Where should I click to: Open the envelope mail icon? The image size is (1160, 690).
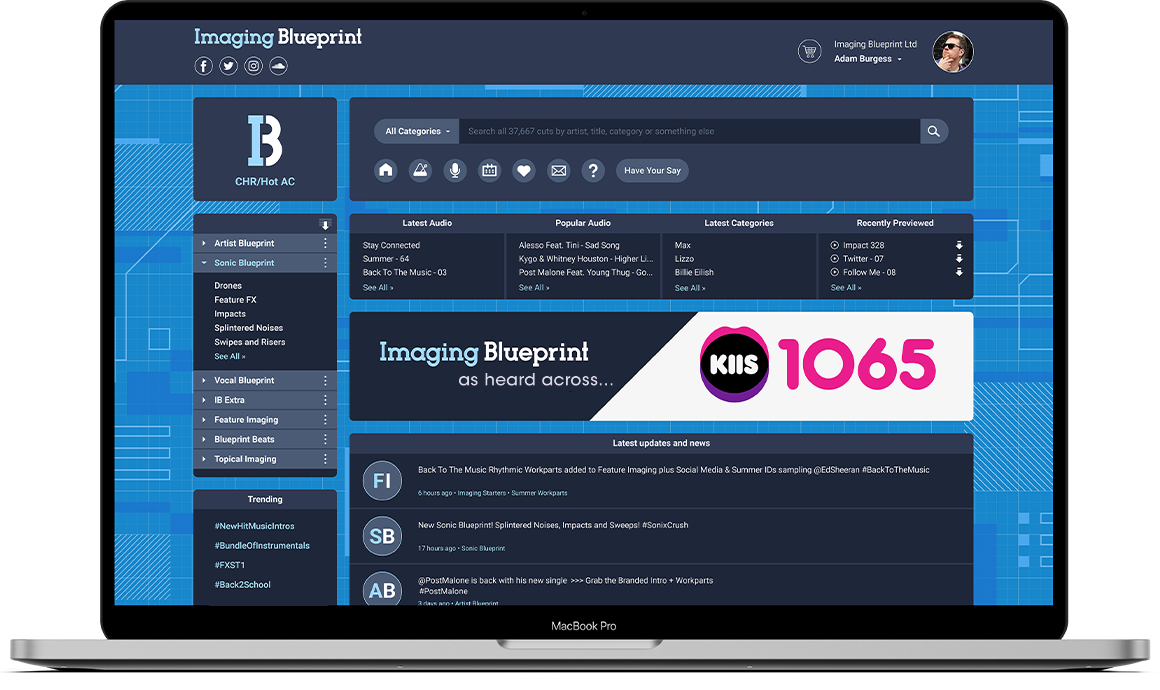pos(559,170)
